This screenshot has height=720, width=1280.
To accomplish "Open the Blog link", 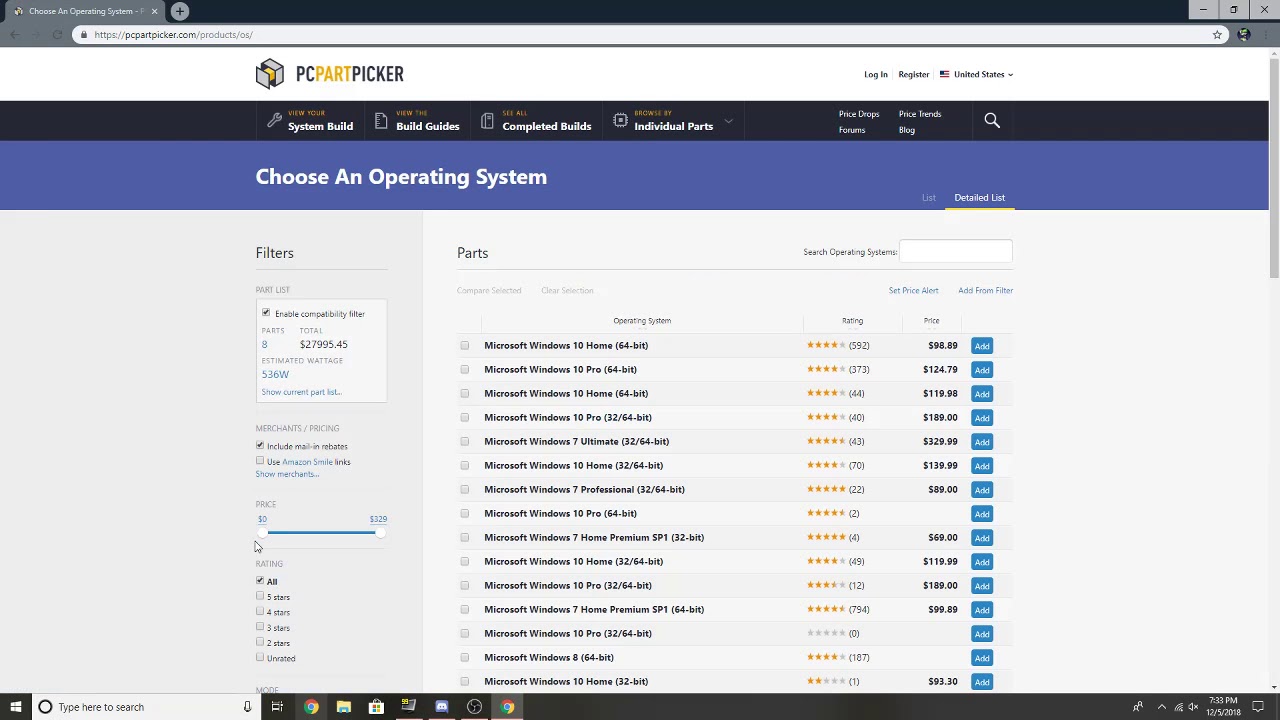I will click(906, 130).
